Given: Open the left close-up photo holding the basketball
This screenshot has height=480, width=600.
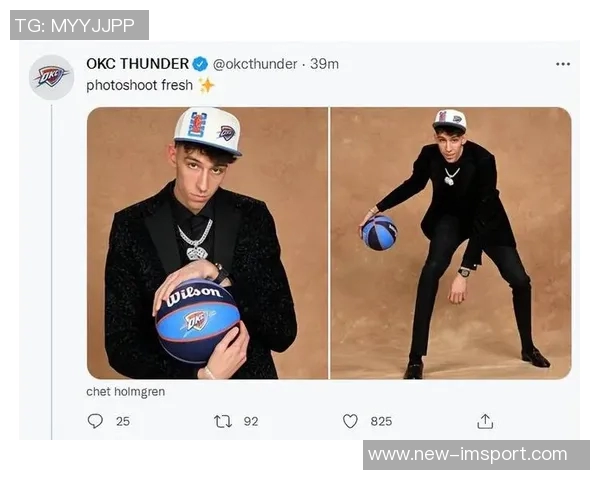Looking at the screenshot, I should tap(207, 243).
